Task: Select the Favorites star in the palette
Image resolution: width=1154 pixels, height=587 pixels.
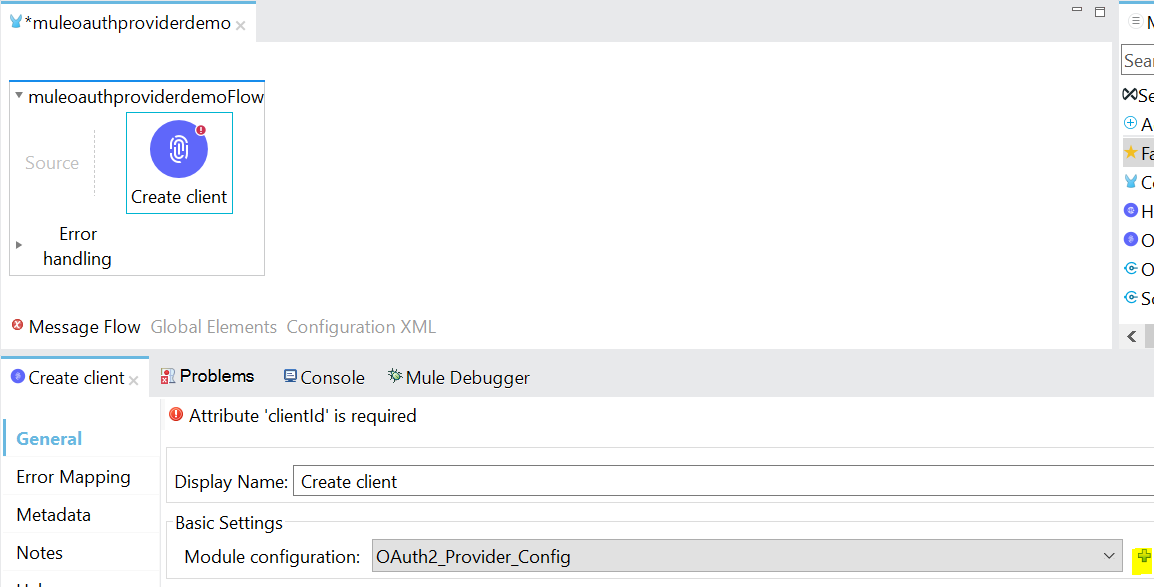Action: (x=1131, y=153)
